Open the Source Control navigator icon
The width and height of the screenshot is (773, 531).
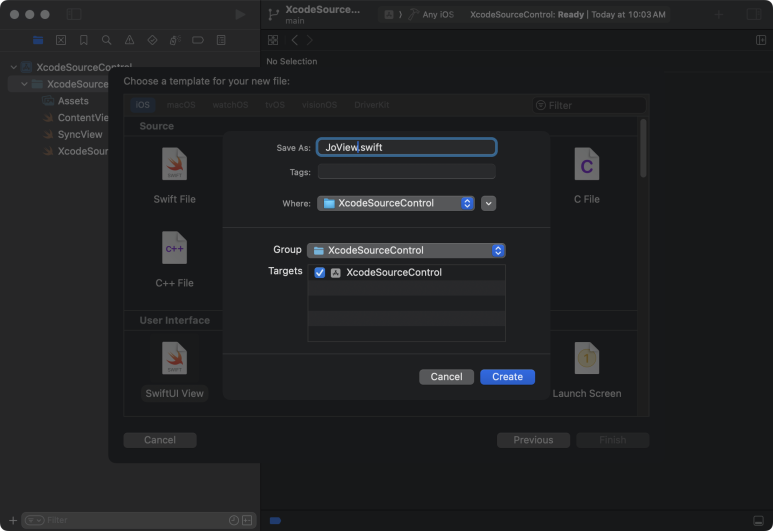click(61, 40)
